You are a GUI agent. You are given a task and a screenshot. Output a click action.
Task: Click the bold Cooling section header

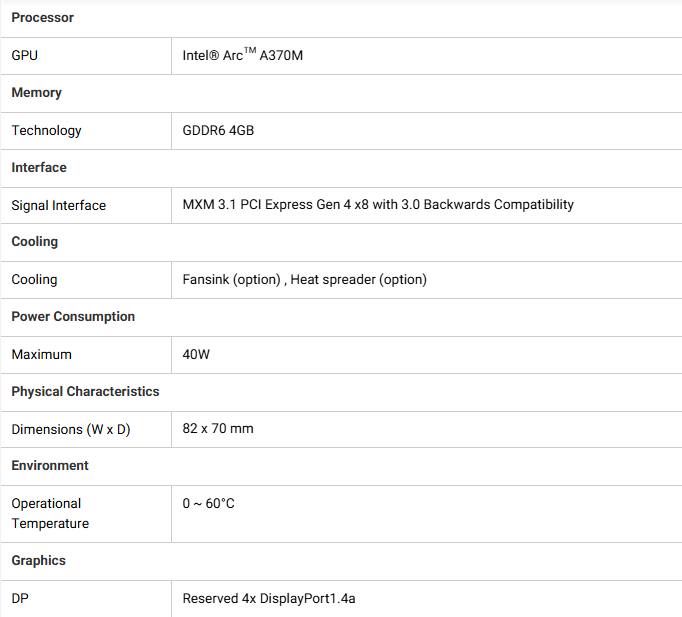click(x=34, y=242)
